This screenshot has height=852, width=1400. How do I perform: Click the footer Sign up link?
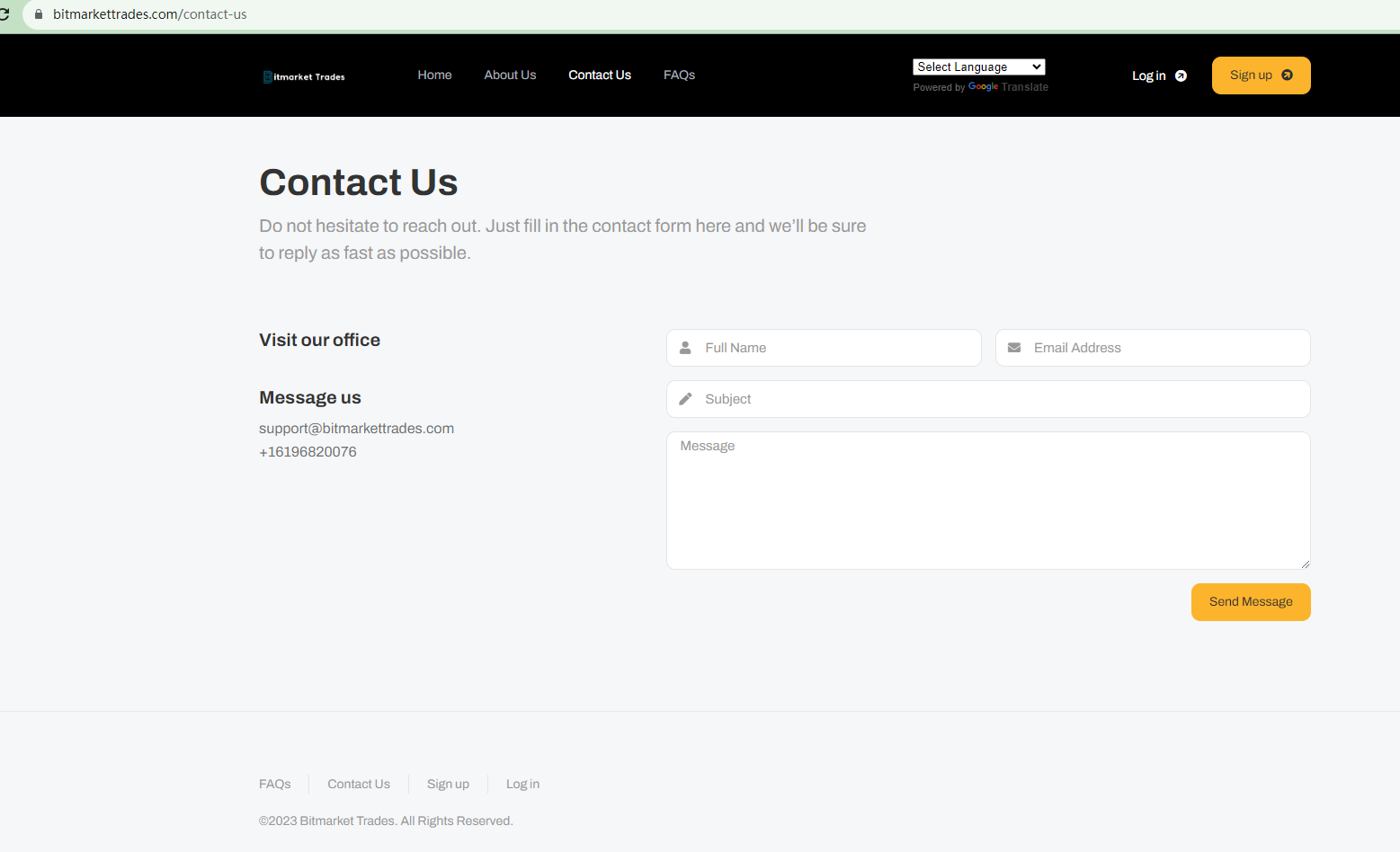point(448,785)
